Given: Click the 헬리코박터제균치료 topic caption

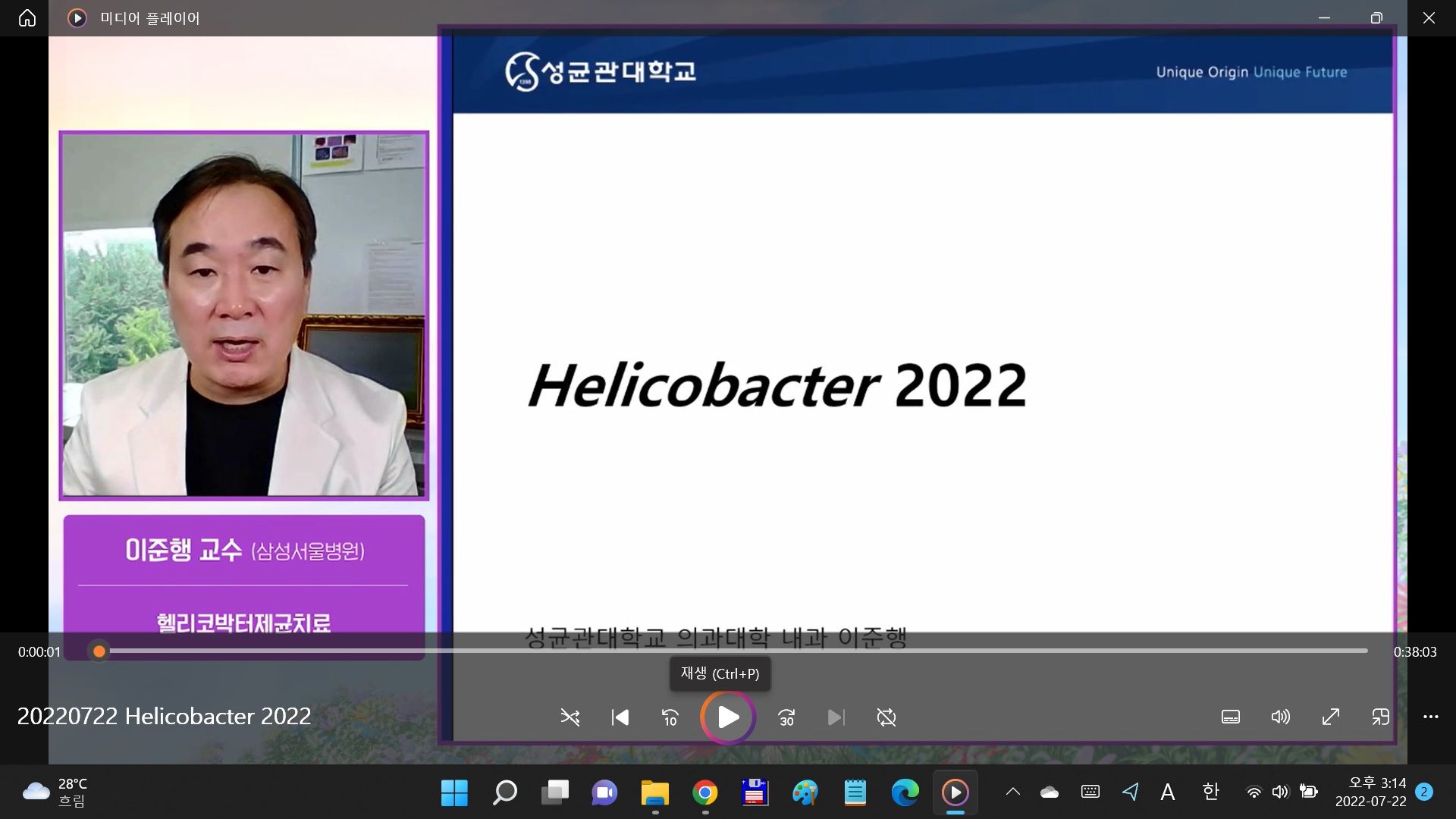Looking at the screenshot, I should [243, 622].
